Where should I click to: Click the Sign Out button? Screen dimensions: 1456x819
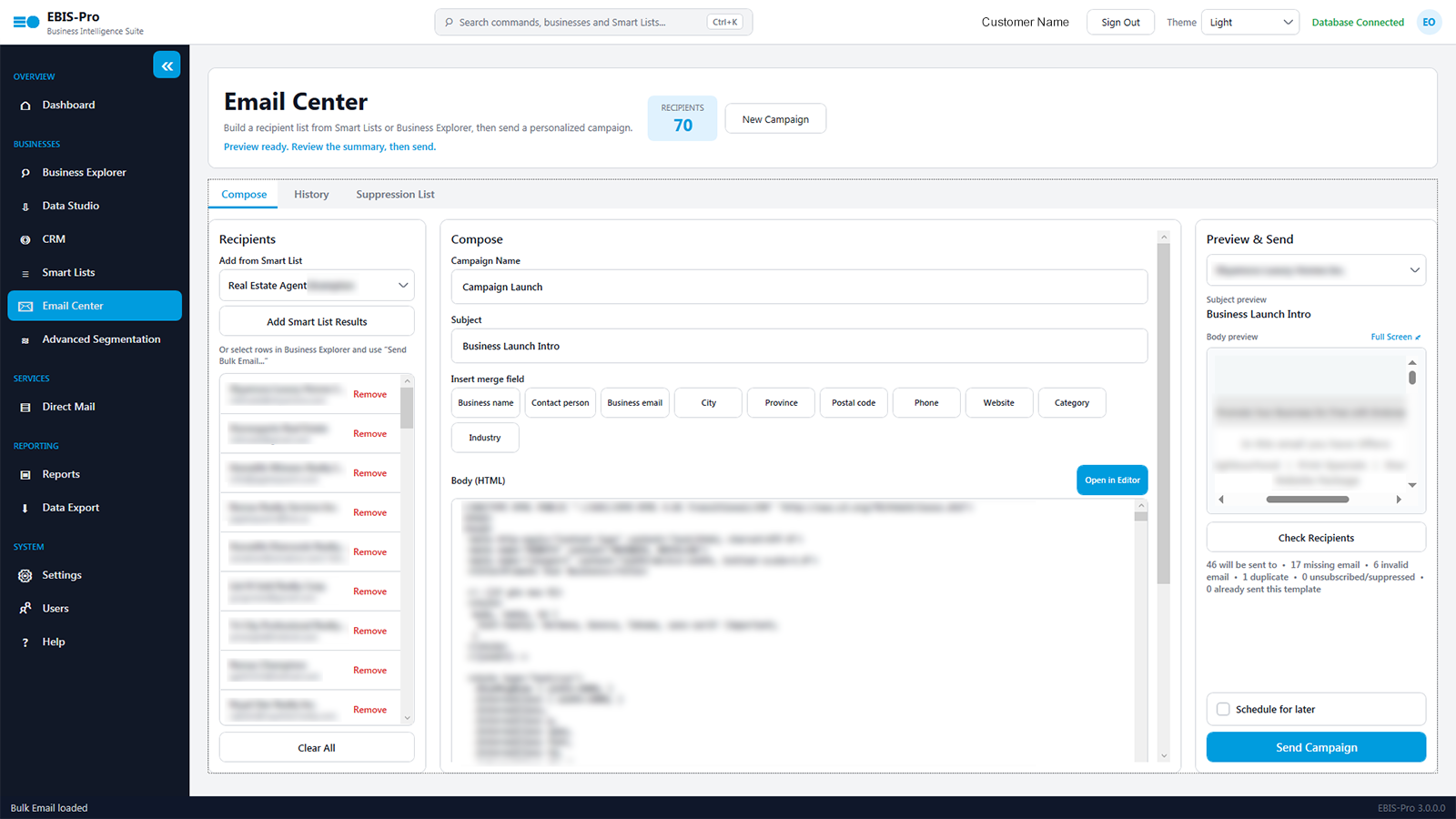pyautogui.click(x=1120, y=22)
